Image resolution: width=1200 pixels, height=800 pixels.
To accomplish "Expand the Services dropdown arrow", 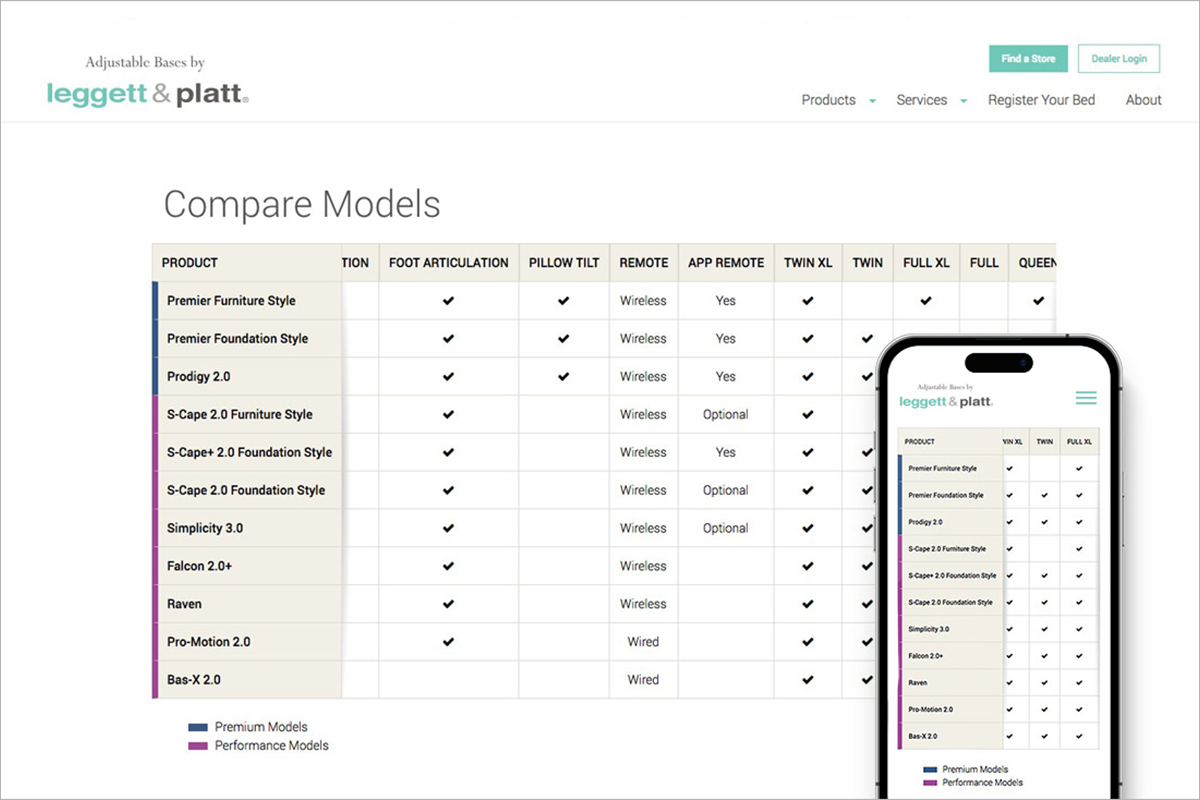I will (x=964, y=101).
